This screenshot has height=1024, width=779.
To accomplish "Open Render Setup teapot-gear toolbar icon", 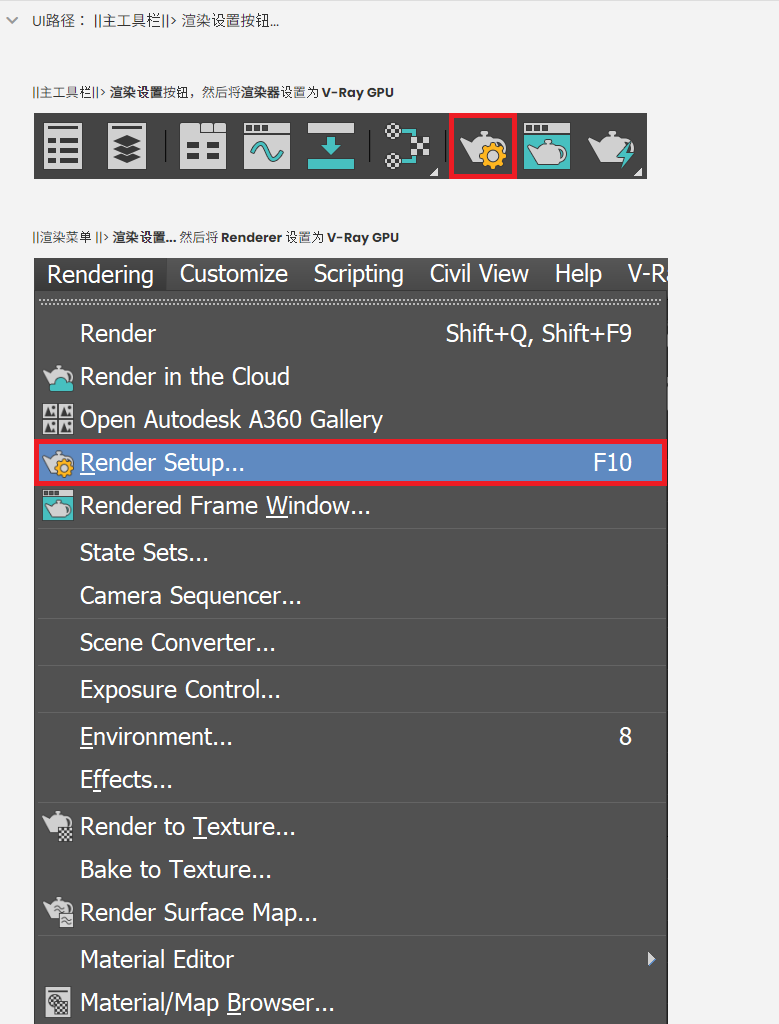I will coord(483,146).
